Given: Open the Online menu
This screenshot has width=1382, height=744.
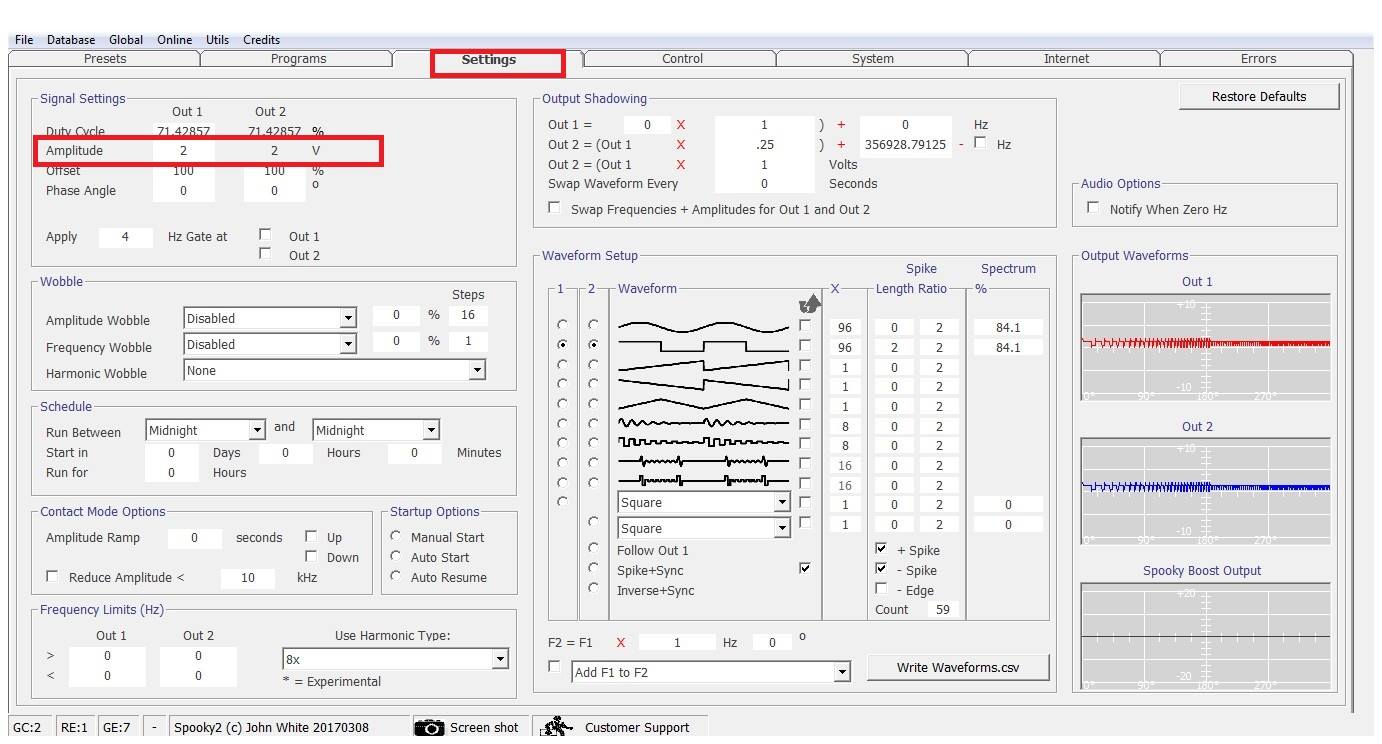Looking at the screenshot, I should pos(174,40).
